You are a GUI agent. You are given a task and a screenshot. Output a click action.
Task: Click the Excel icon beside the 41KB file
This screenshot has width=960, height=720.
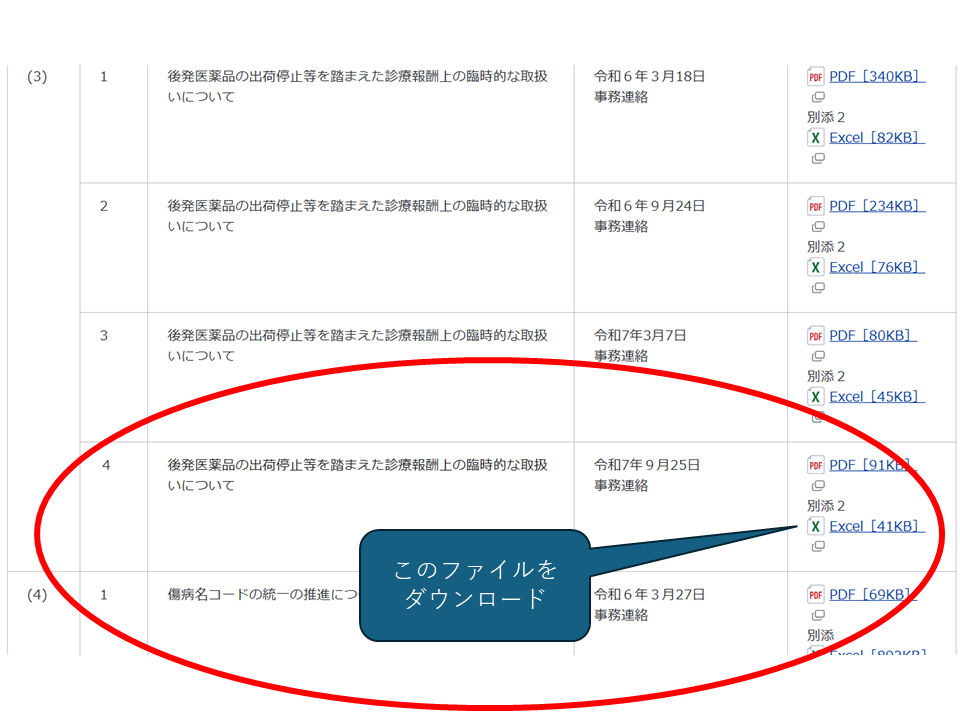[815, 527]
